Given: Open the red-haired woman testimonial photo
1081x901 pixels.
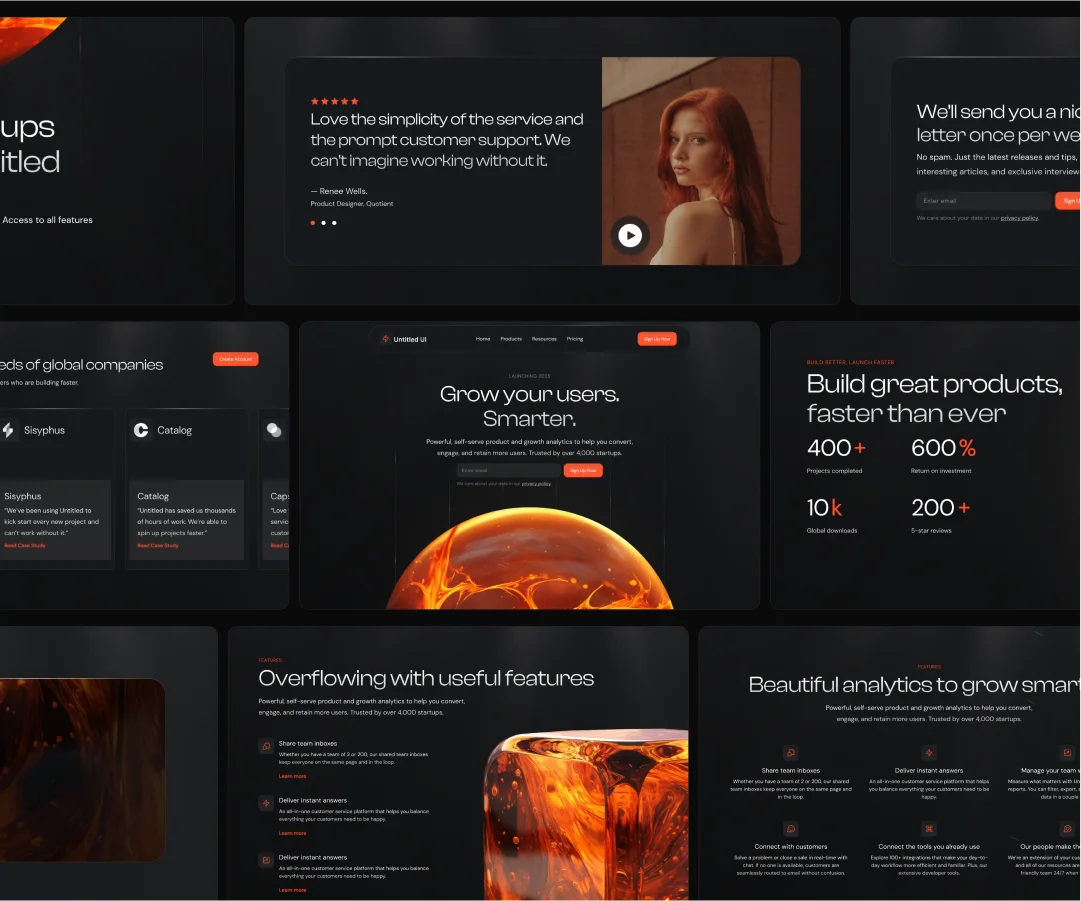Looking at the screenshot, I should pyautogui.click(x=700, y=161).
